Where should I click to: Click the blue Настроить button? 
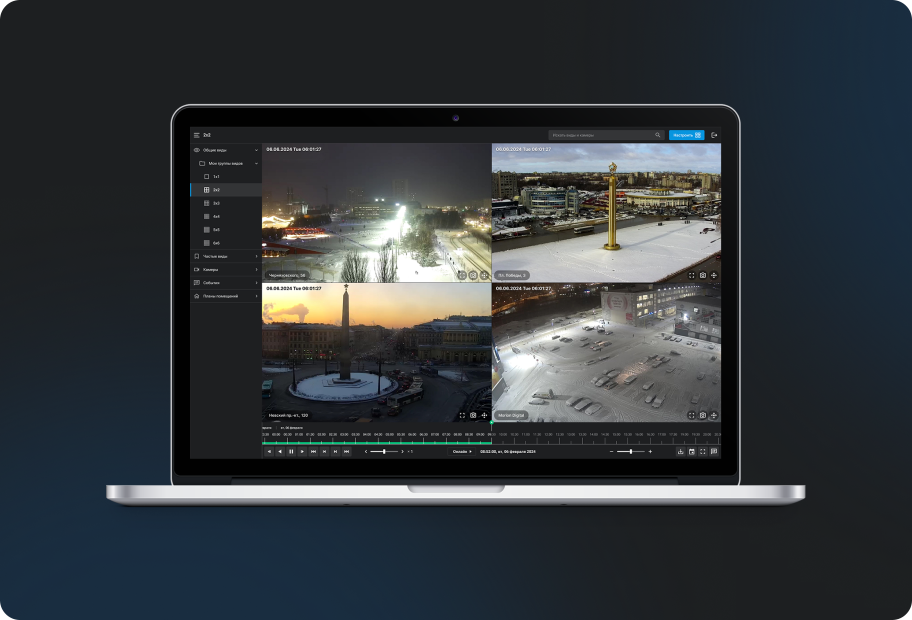pos(686,135)
